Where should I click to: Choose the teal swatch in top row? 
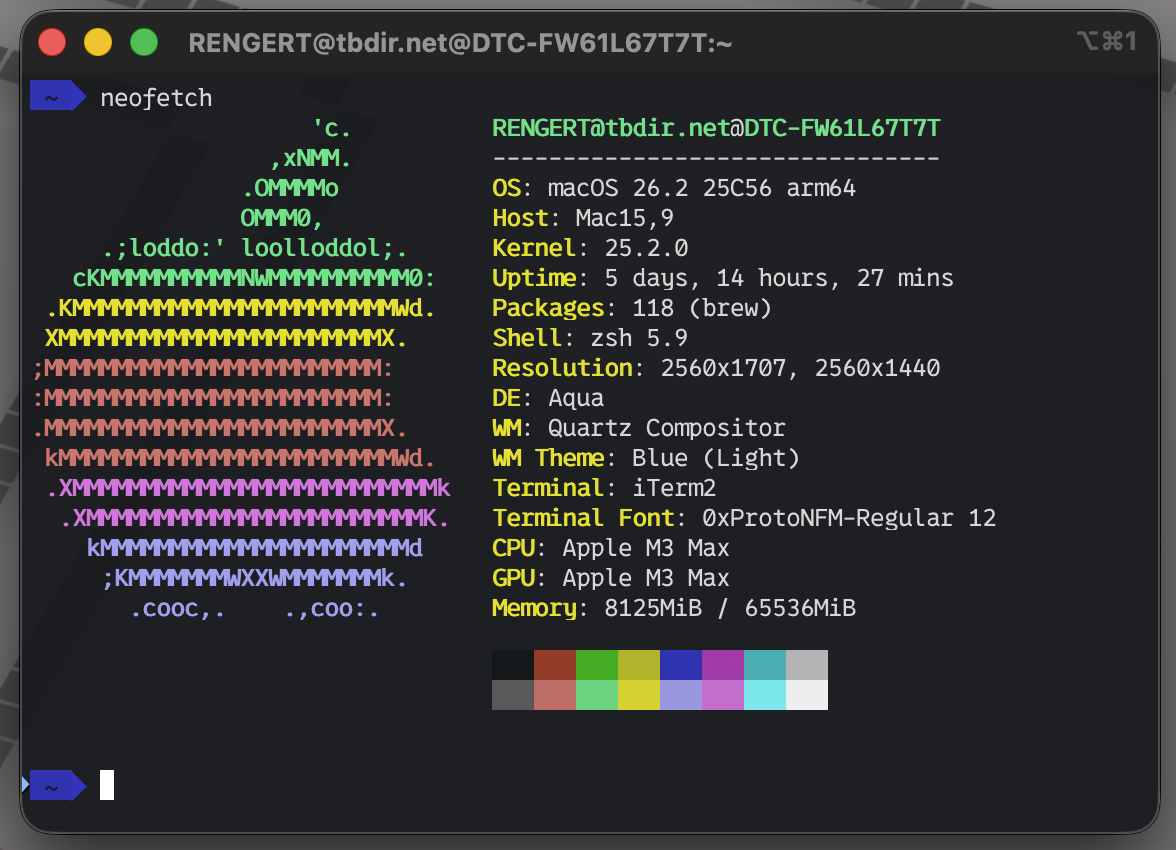coord(764,665)
